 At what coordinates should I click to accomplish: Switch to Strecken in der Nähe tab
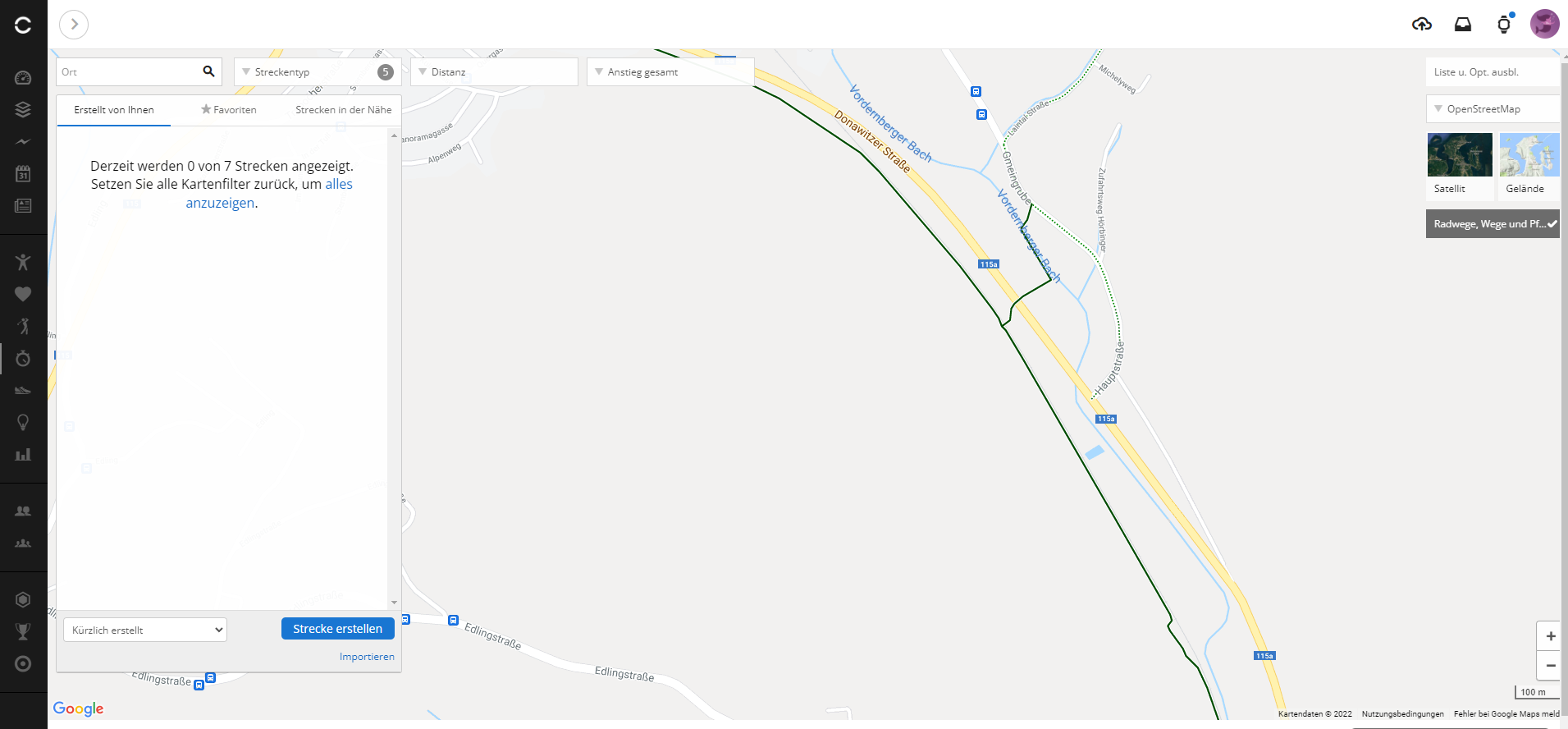tap(343, 110)
